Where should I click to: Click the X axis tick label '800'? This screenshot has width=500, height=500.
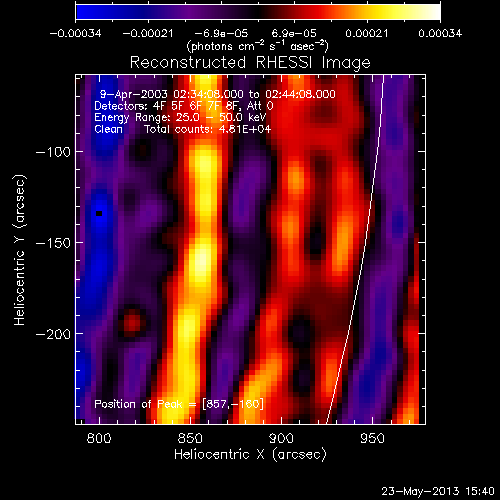[99, 438]
